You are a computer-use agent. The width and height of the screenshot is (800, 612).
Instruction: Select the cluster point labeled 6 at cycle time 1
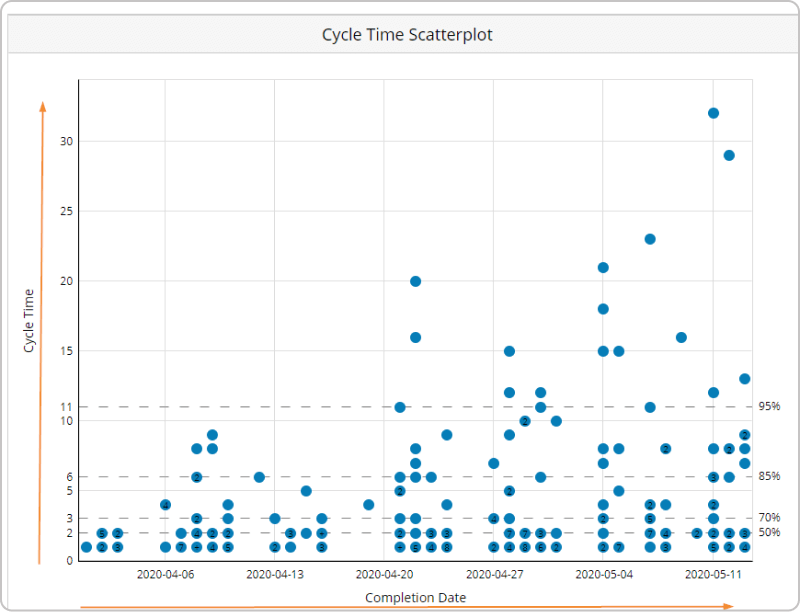(541, 547)
